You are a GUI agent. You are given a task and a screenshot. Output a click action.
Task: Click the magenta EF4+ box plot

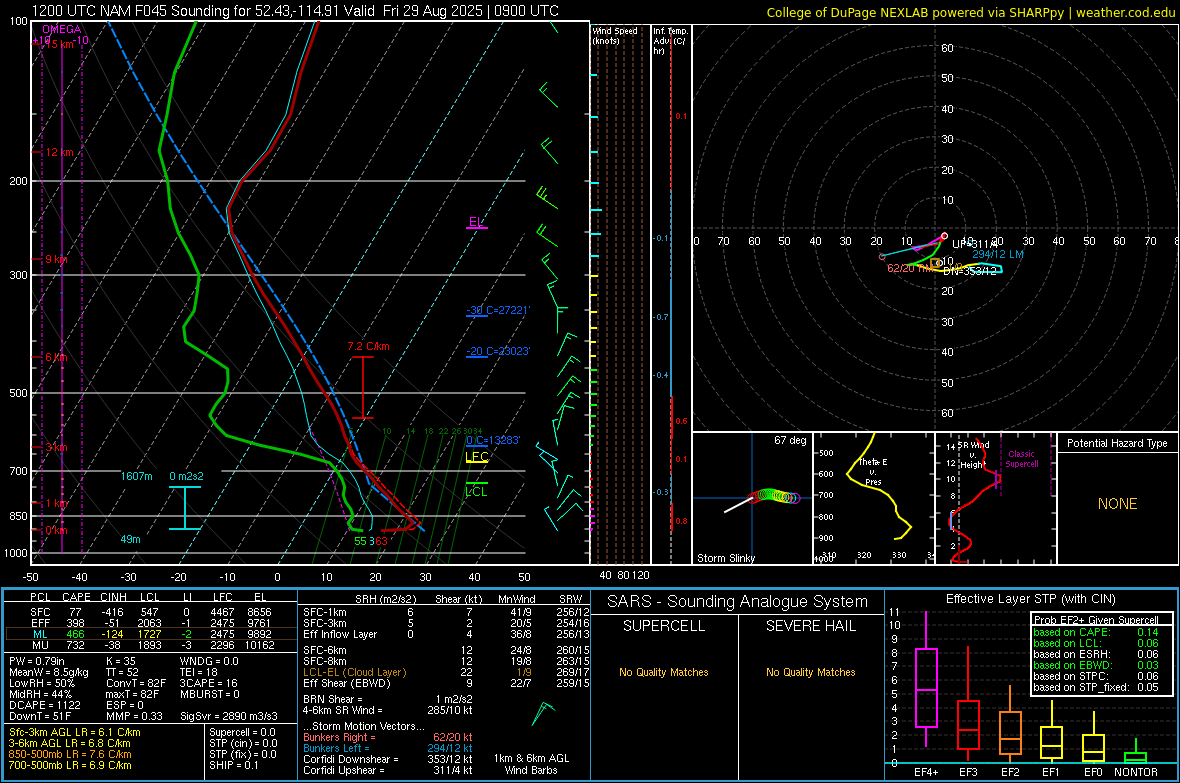click(926, 687)
